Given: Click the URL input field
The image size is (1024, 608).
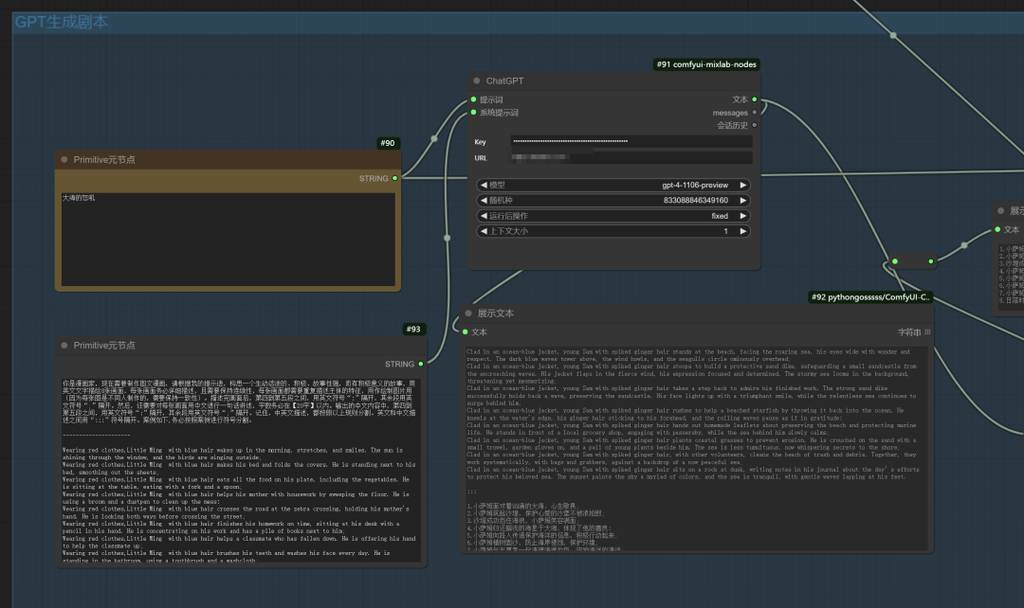Looking at the screenshot, I should pyautogui.click(x=630, y=158).
